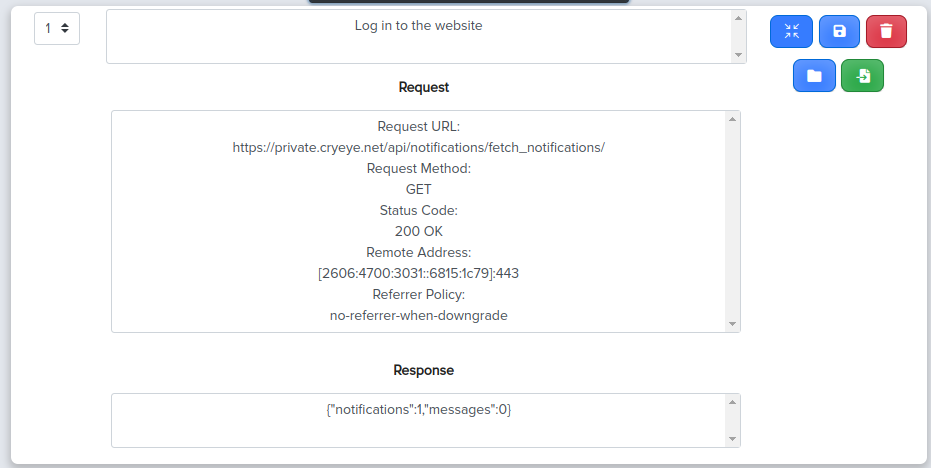Click the down arrow of description box scrollbar
Screen dimensions: 931x468
pos(739,55)
